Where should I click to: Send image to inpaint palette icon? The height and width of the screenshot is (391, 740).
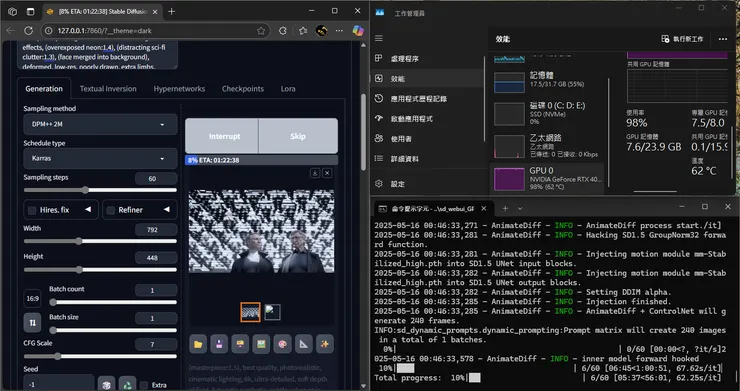(x=282, y=344)
